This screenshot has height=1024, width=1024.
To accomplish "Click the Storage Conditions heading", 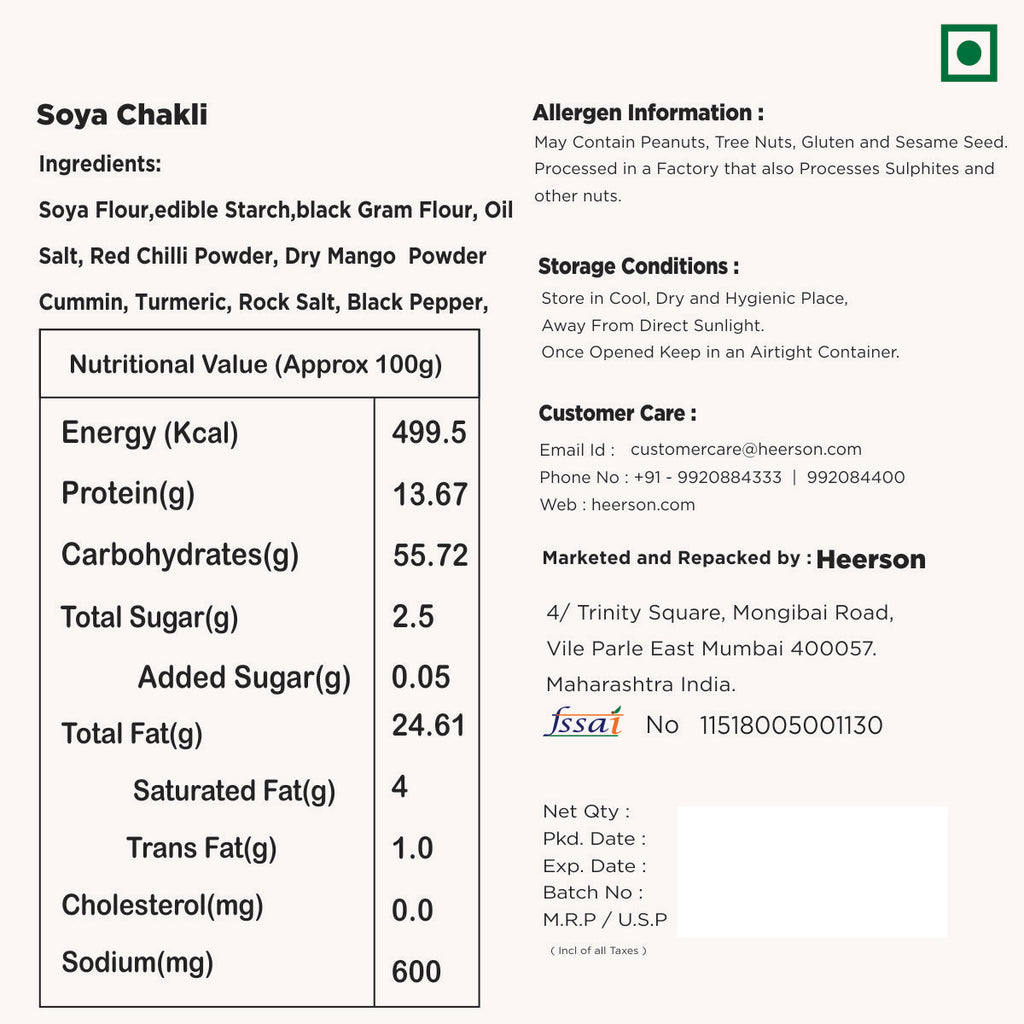I will [638, 267].
